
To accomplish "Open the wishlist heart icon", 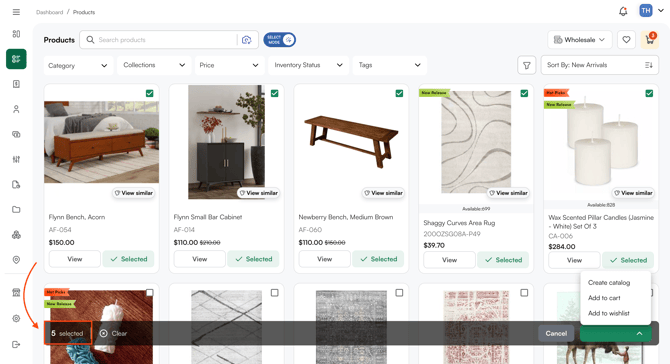I will click(626, 40).
